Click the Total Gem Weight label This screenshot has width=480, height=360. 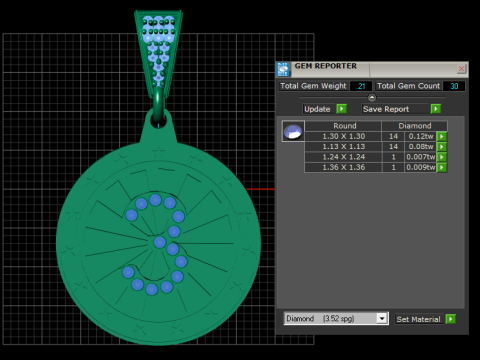tap(313, 86)
